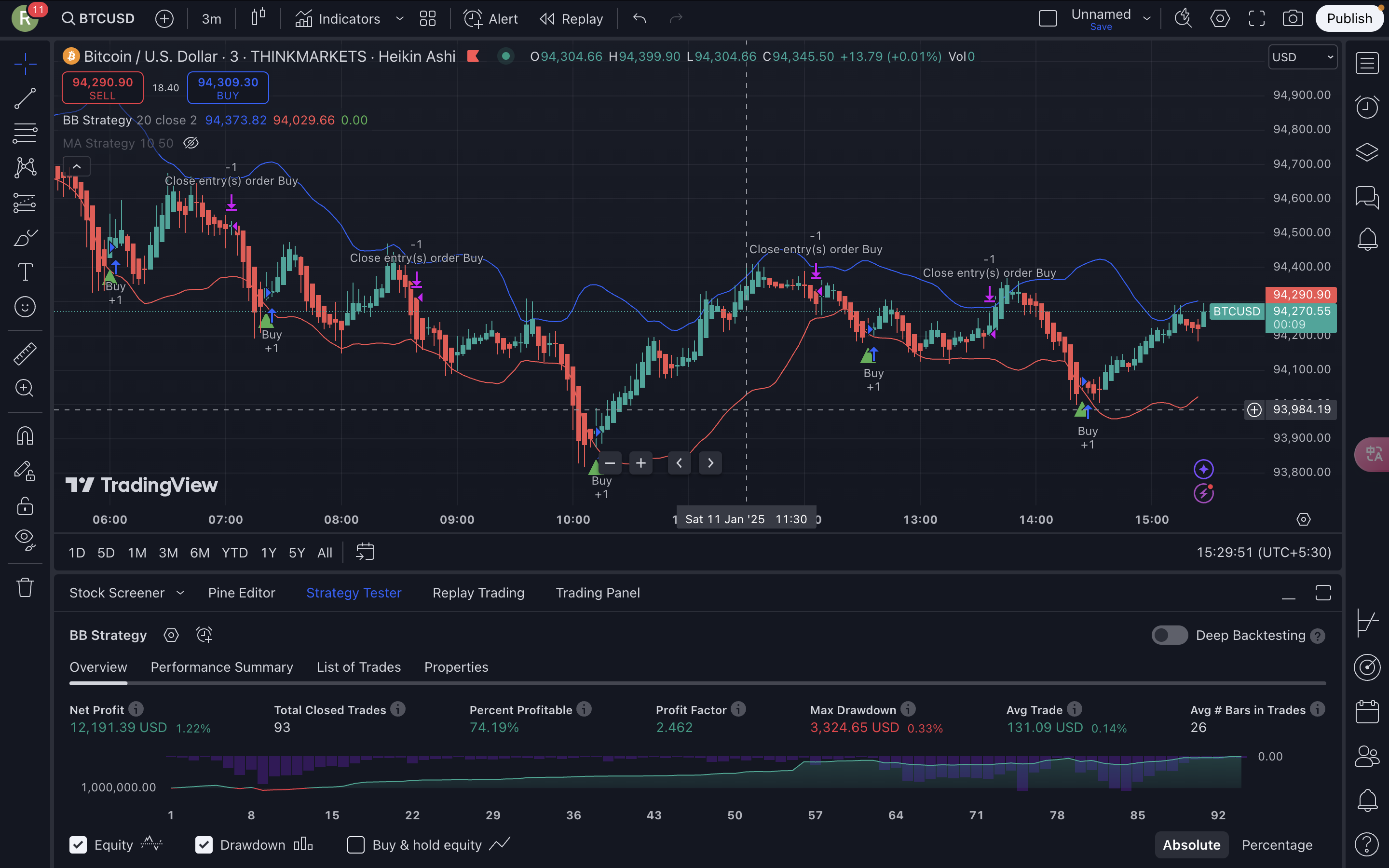Select the ruler measure tool
The width and height of the screenshot is (1389, 868).
[x=25, y=353]
